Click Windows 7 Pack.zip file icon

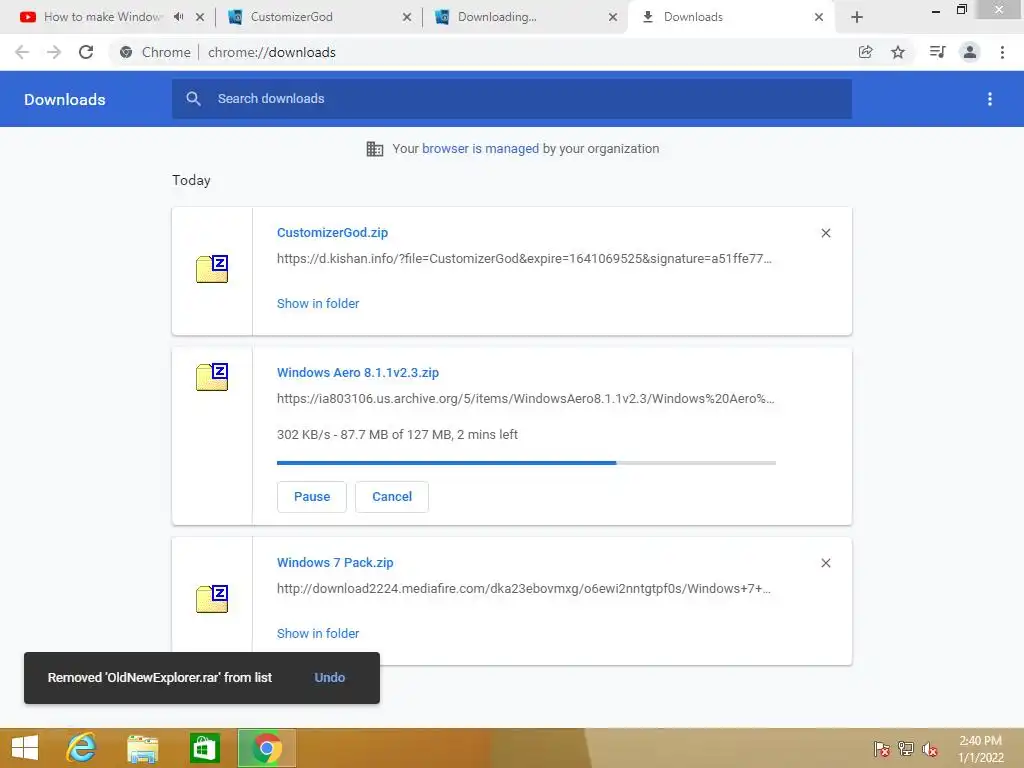[212, 599]
